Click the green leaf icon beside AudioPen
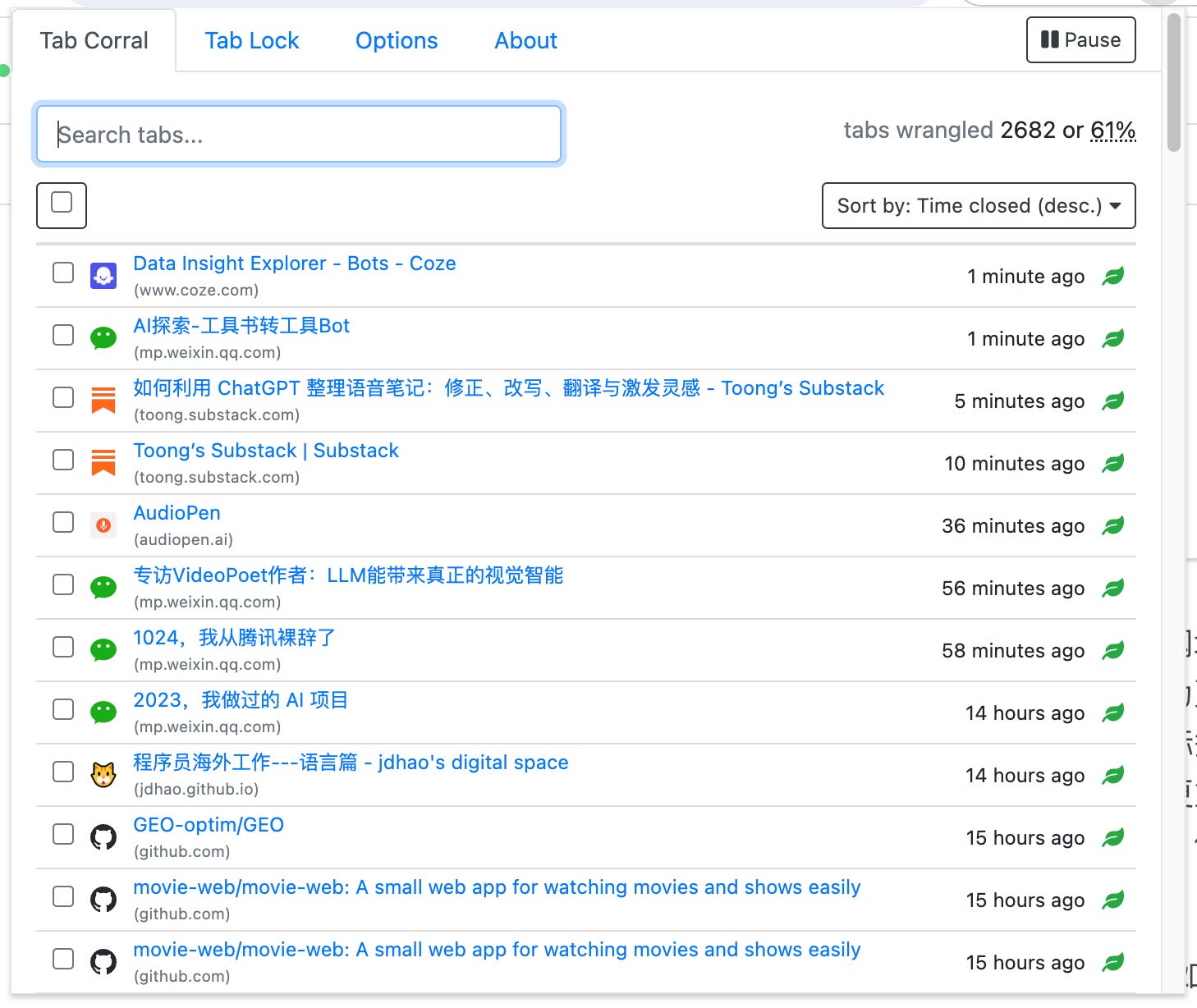 [1115, 525]
